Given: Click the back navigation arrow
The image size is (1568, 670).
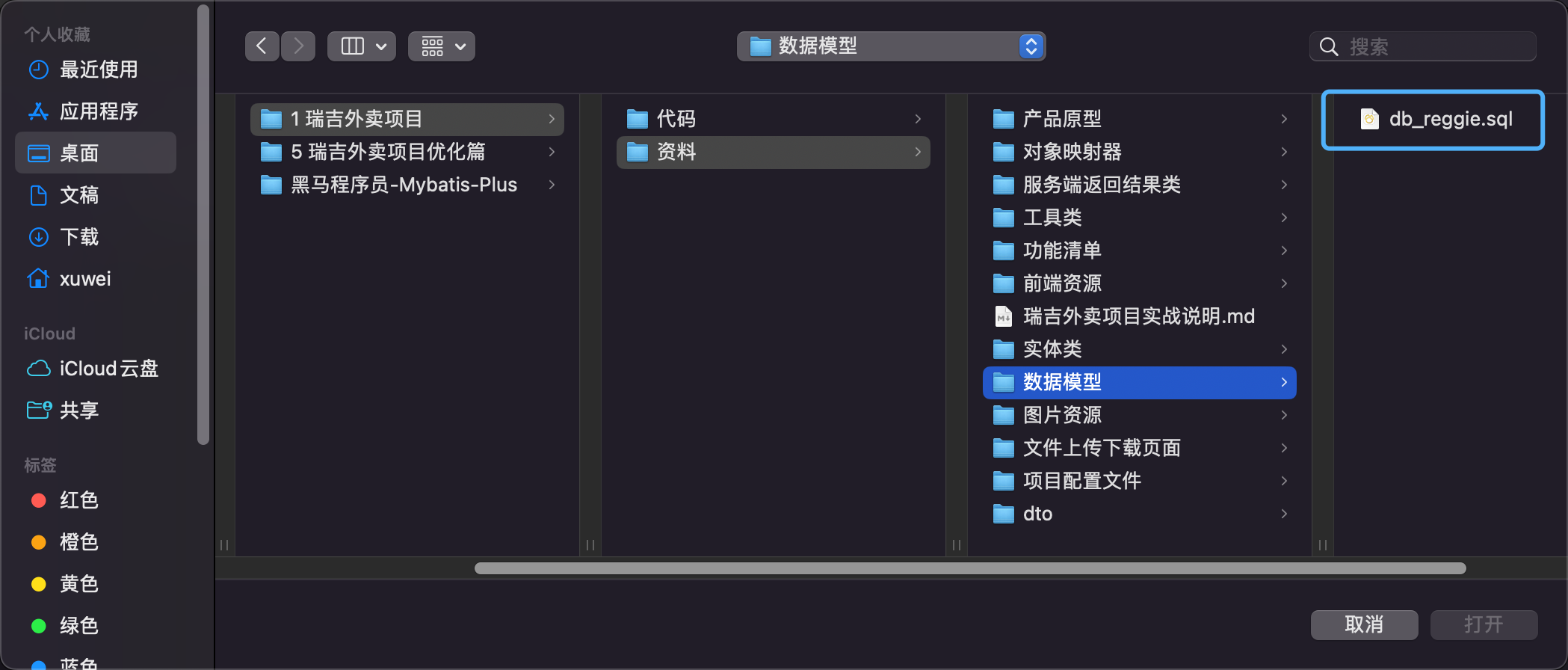Looking at the screenshot, I should pos(262,46).
